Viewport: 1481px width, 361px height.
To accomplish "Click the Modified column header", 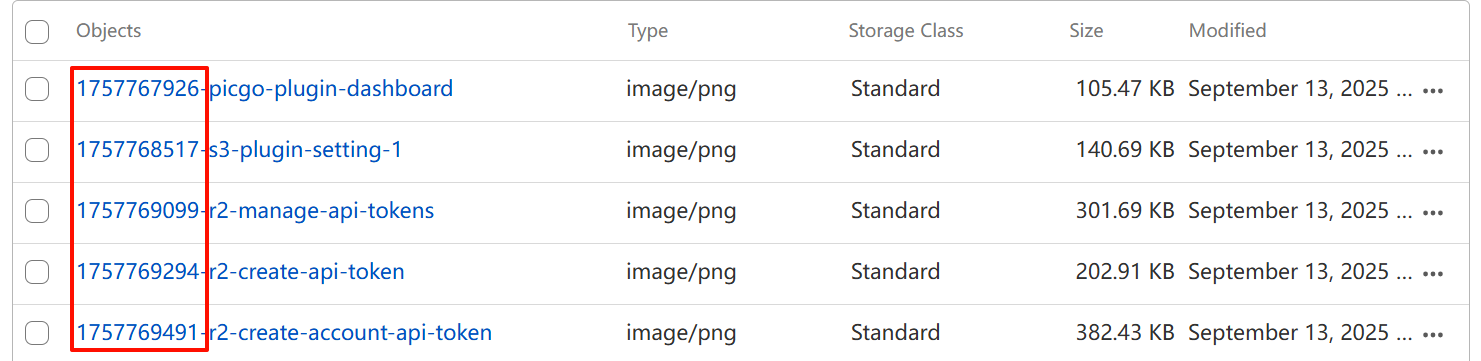I will (x=1228, y=31).
